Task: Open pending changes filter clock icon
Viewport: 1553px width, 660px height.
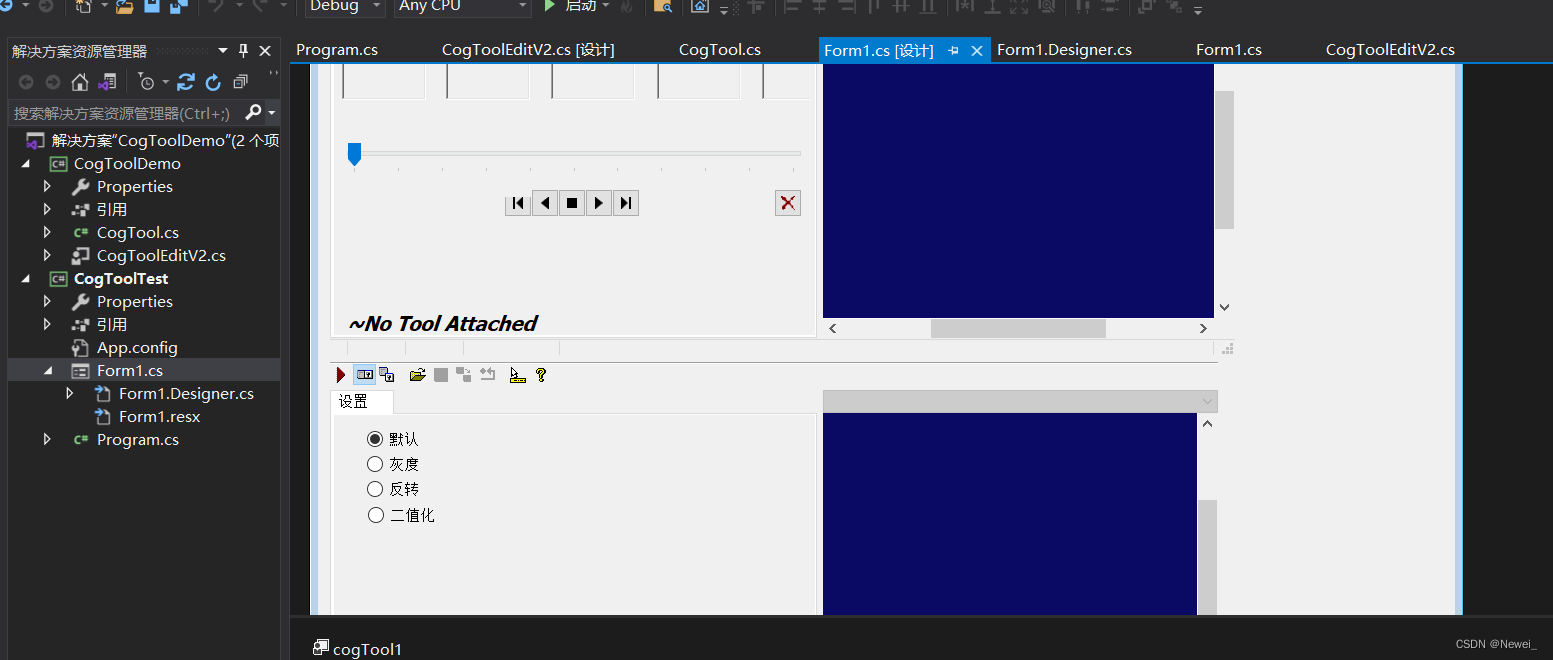Action: tap(149, 82)
